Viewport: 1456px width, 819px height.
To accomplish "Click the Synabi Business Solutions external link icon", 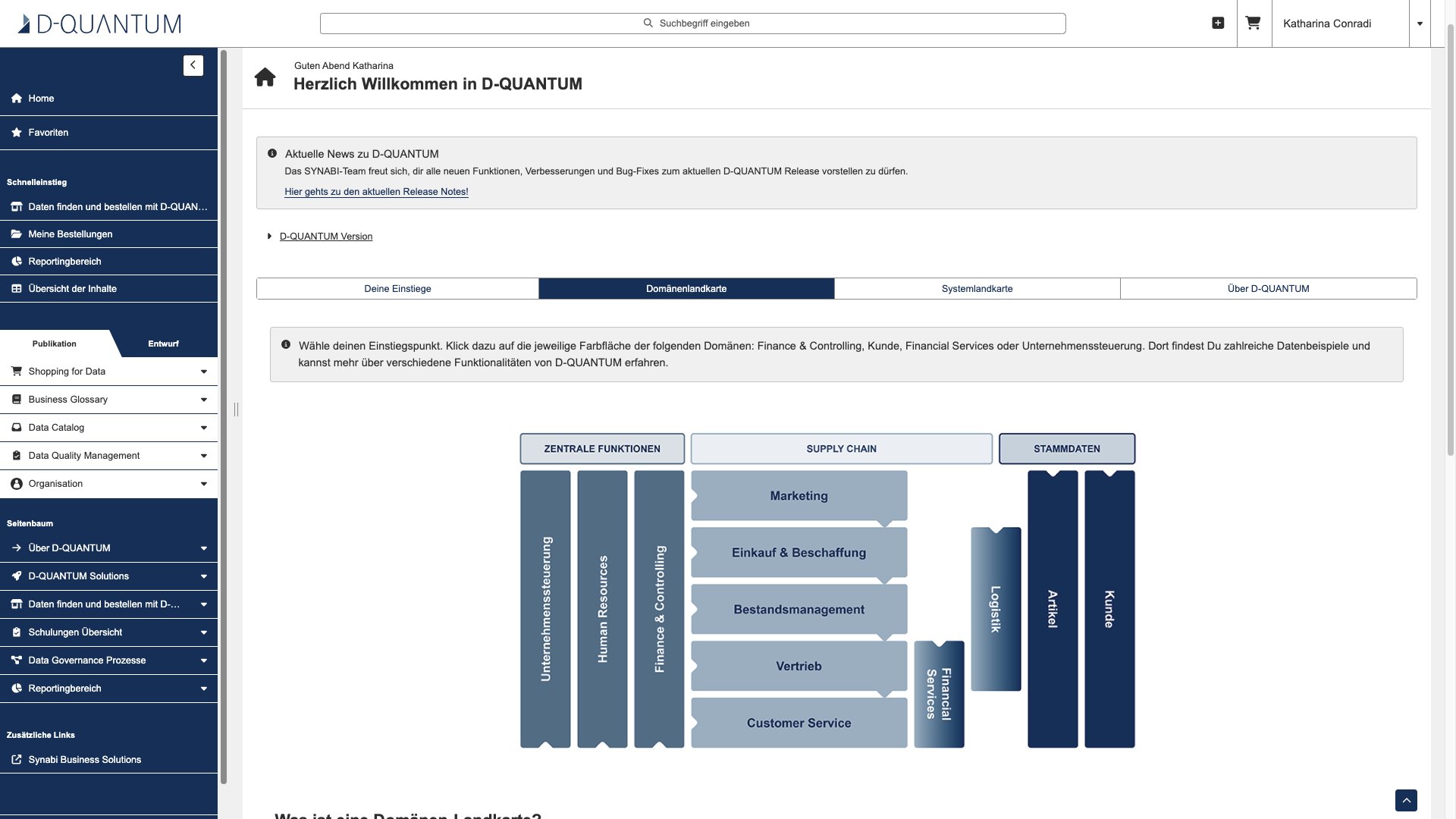I will (17, 760).
